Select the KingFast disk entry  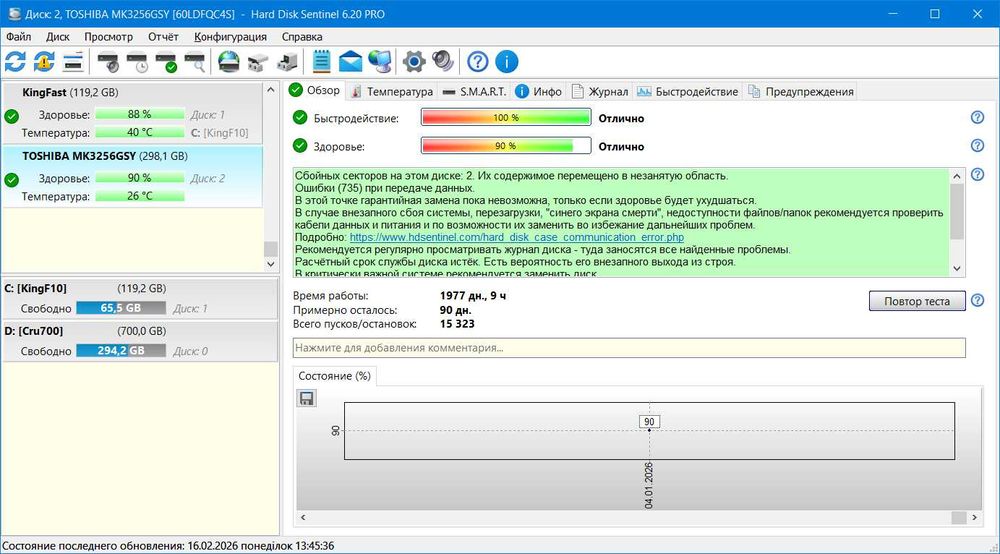[x=132, y=112]
